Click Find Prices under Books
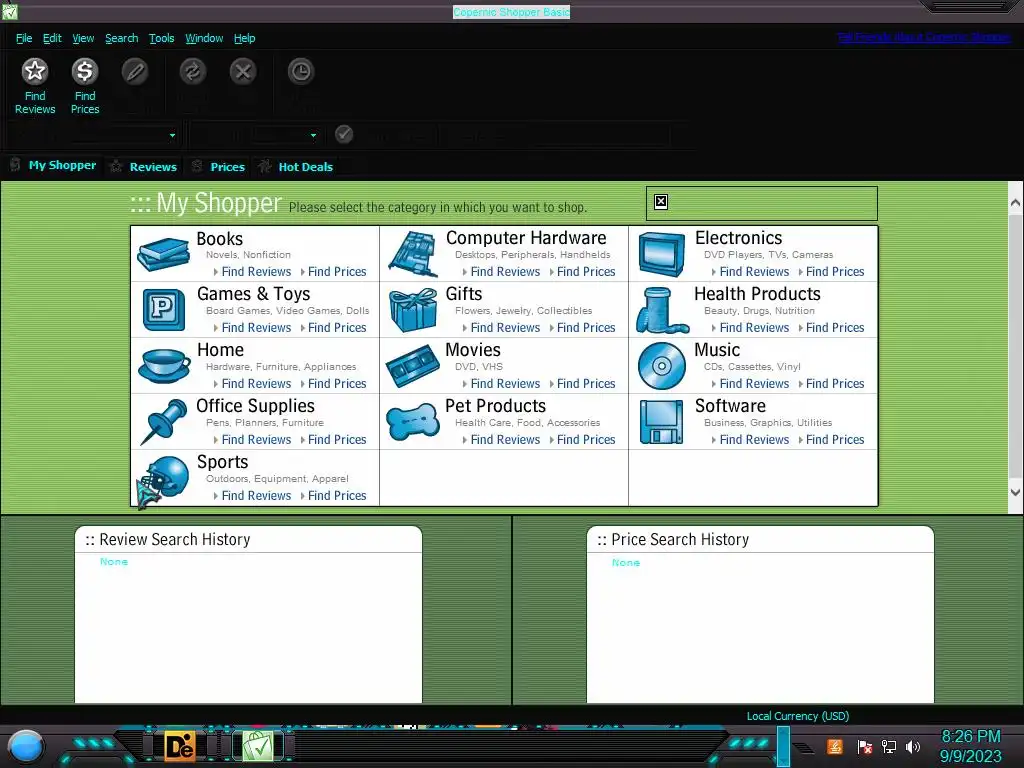Viewport: 1024px width, 768px height. tap(337, 272)
